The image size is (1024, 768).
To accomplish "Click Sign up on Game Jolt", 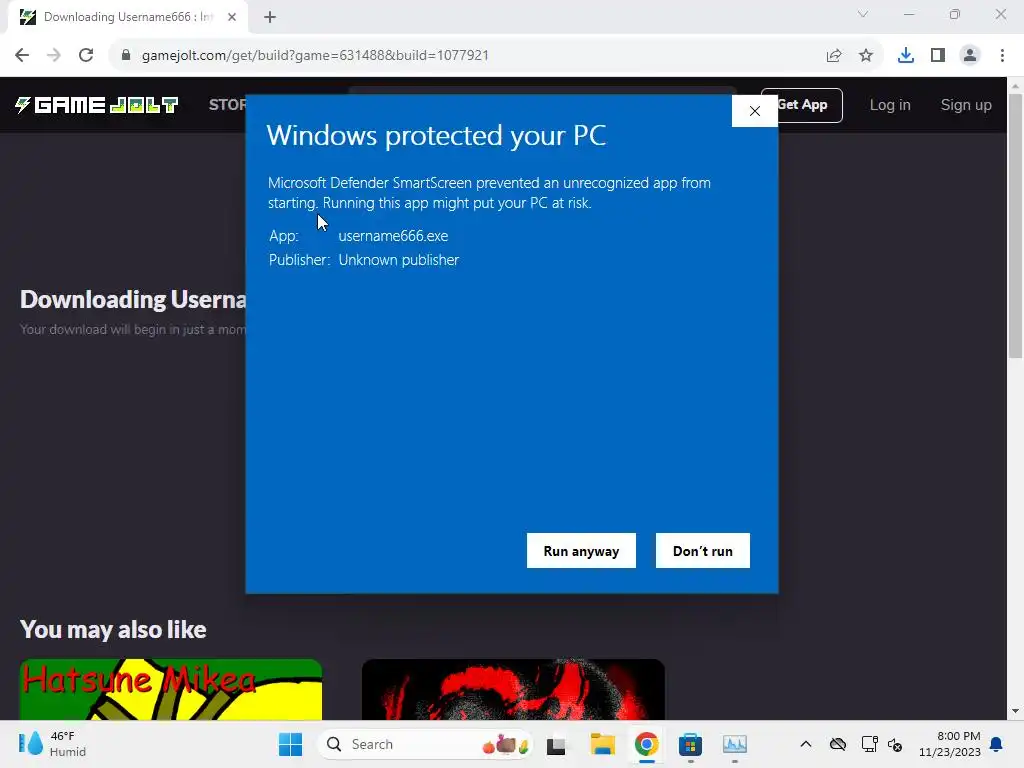I will [x=966, y=104].
